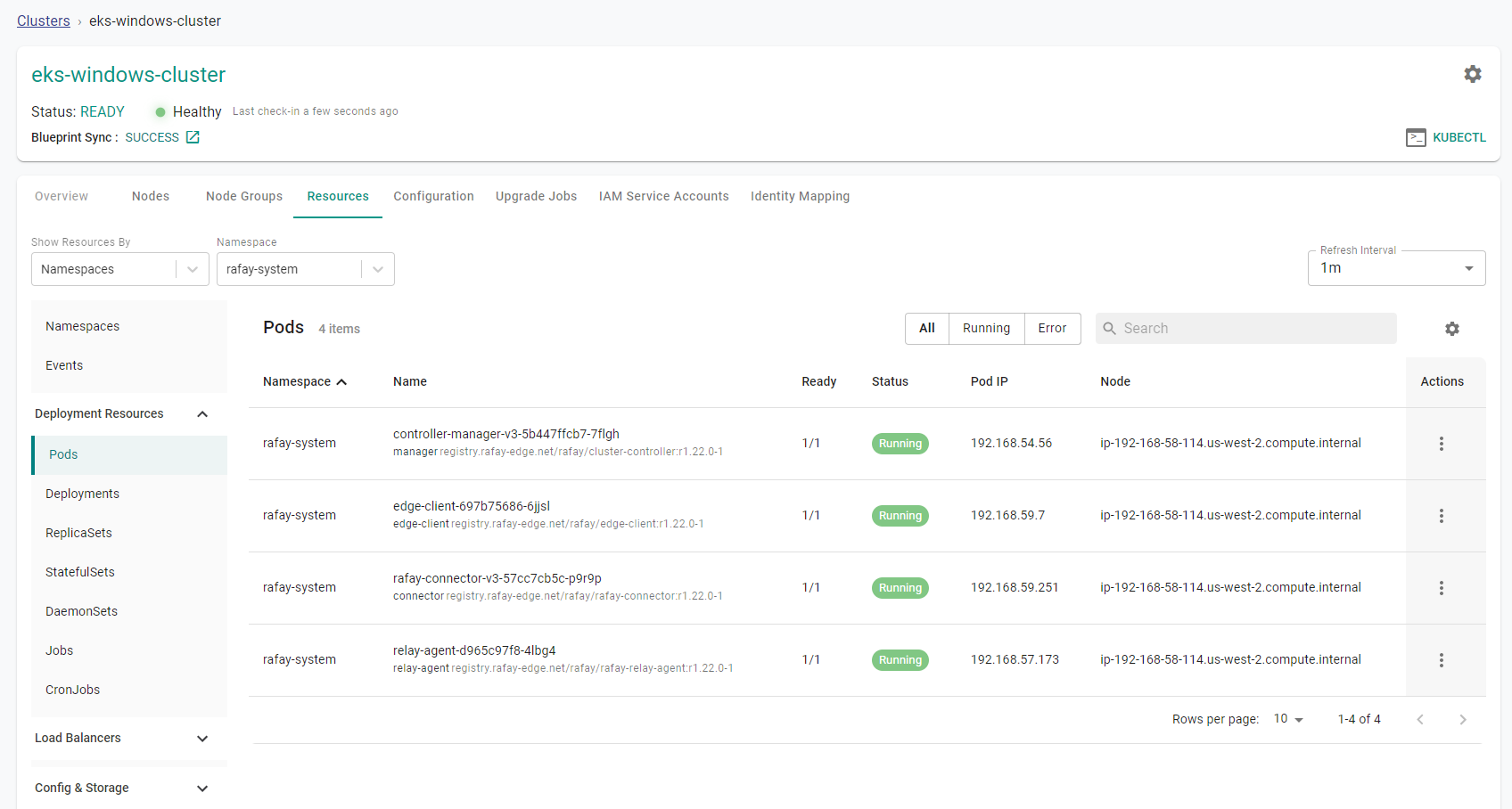Open Pods table column settings gear
Screen dimensions: 1512x809
(1452, 329)
